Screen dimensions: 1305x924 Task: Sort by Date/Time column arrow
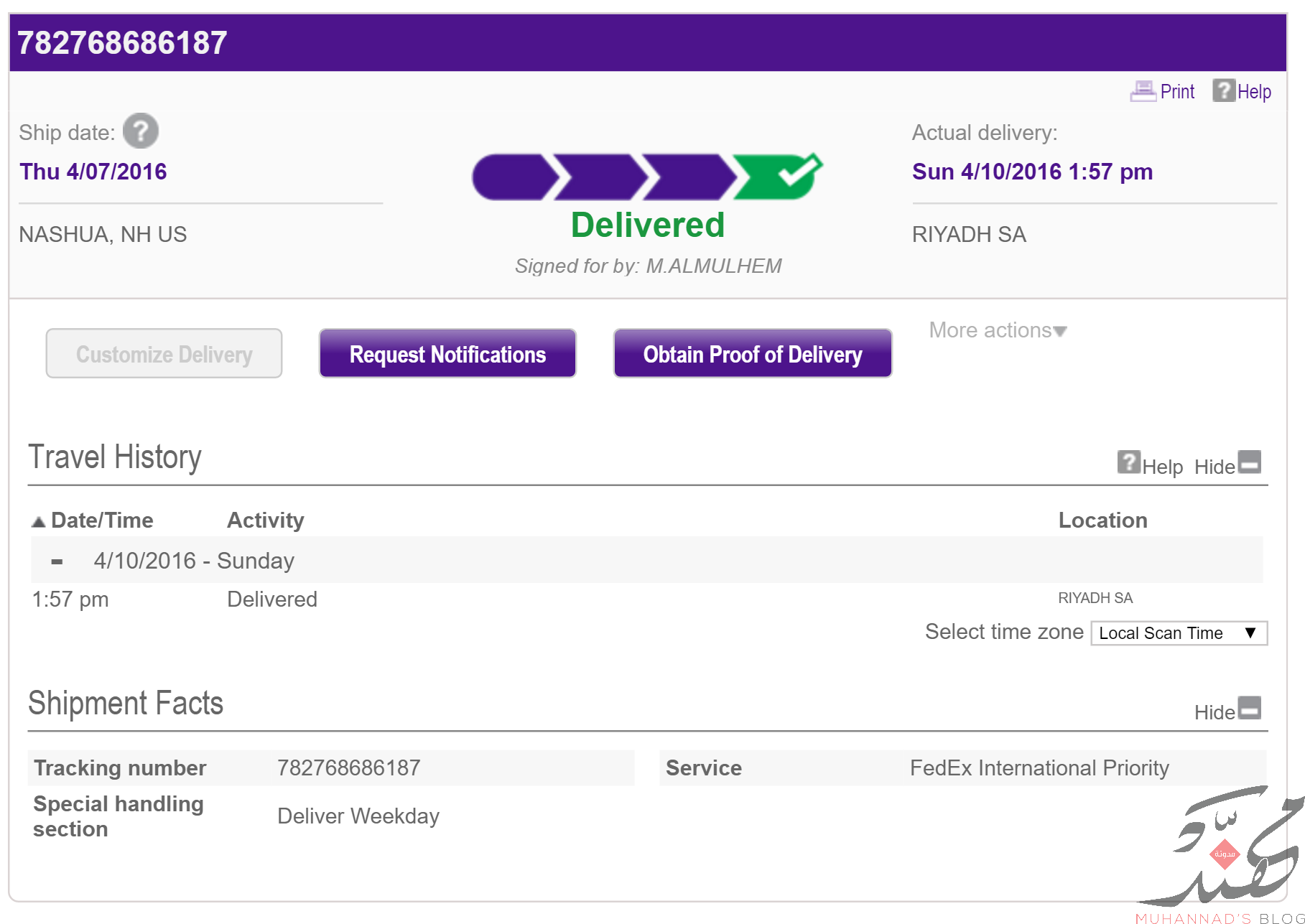tap(39, 521)
